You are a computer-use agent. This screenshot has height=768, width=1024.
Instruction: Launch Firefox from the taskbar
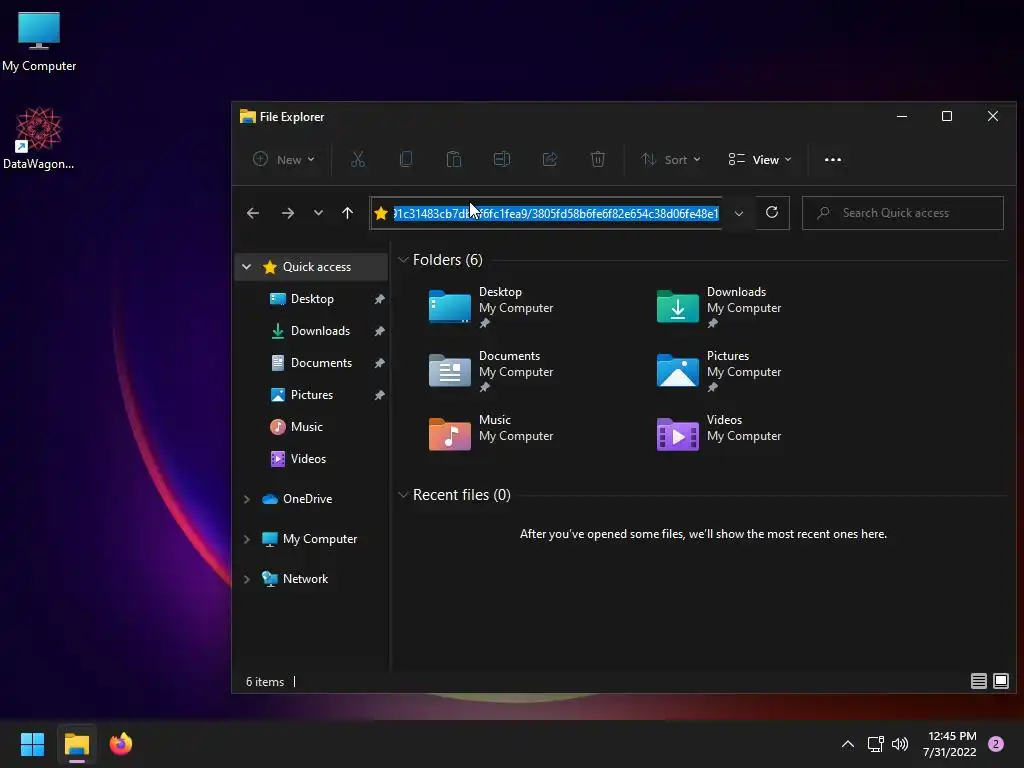coord(121,744)
